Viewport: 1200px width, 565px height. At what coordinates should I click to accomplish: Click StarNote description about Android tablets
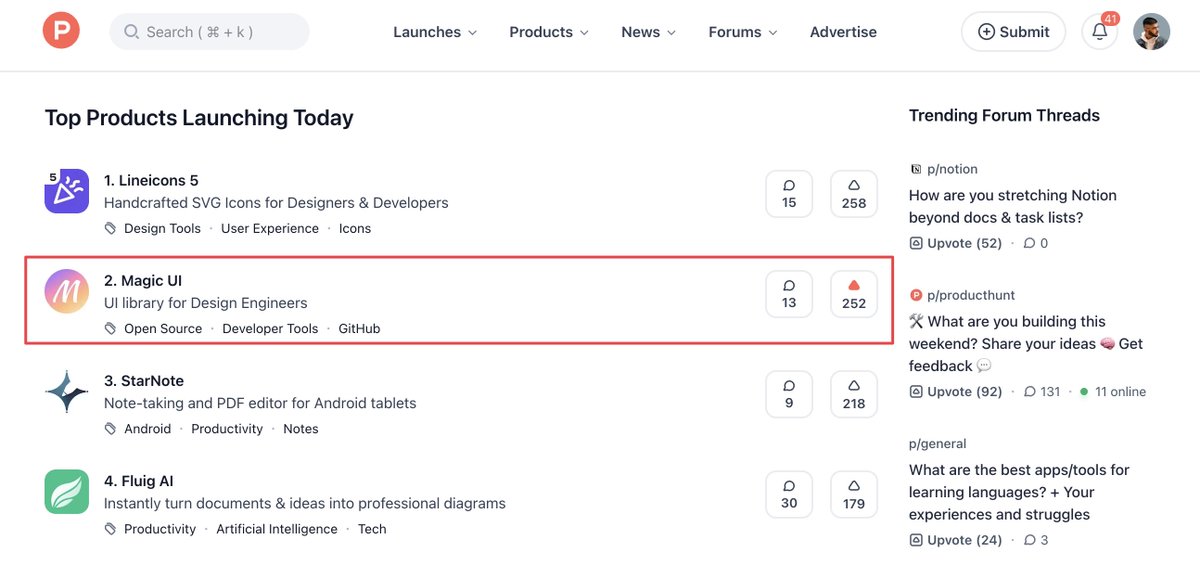coord(260,403)
